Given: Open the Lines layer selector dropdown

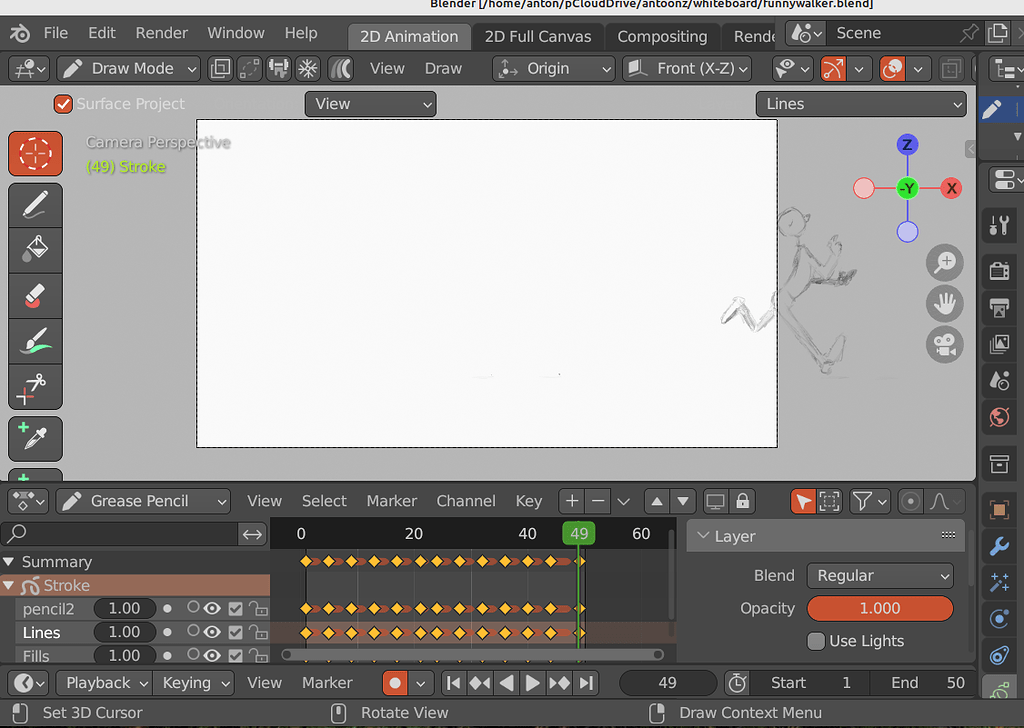Looking at the screenshot, I should point(861,104).
